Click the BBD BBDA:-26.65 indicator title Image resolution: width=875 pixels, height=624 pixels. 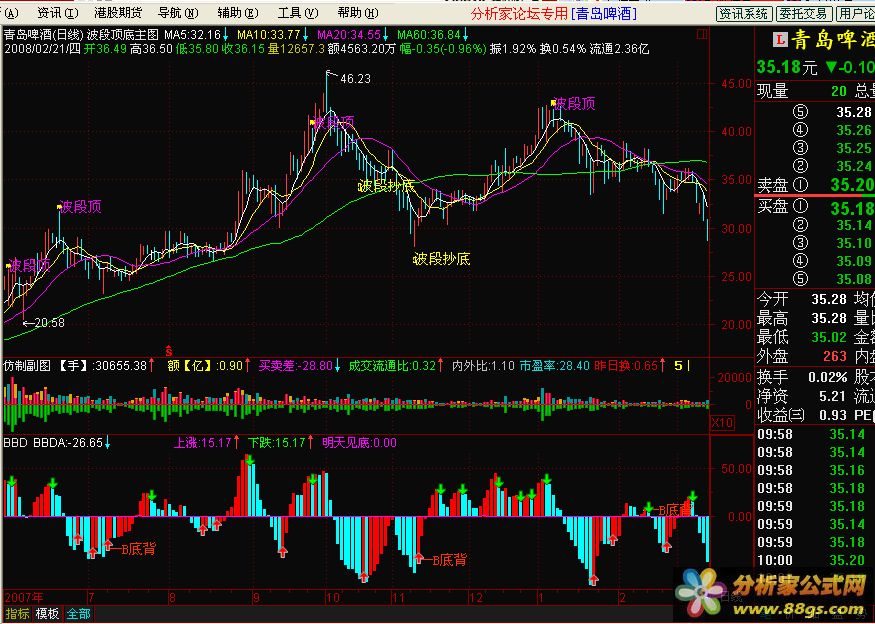coord(54,443)
